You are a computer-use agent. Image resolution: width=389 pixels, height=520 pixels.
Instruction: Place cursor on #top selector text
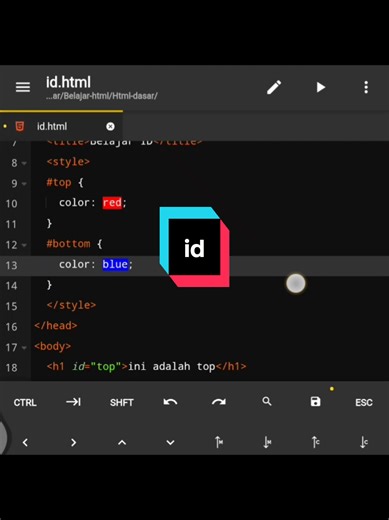pos(59,183)
